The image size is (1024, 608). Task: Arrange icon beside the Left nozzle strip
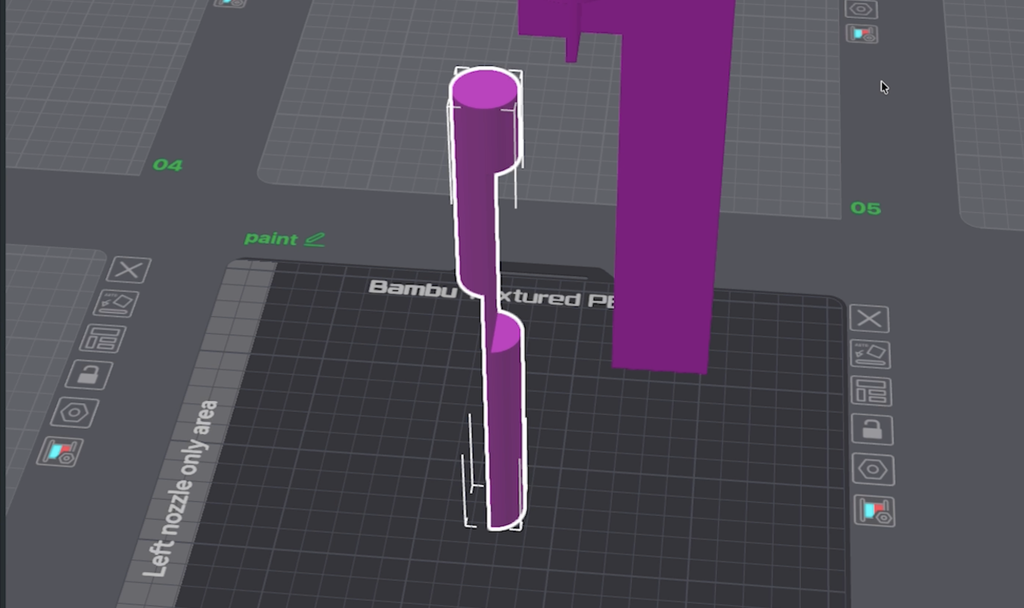(103, 339)
